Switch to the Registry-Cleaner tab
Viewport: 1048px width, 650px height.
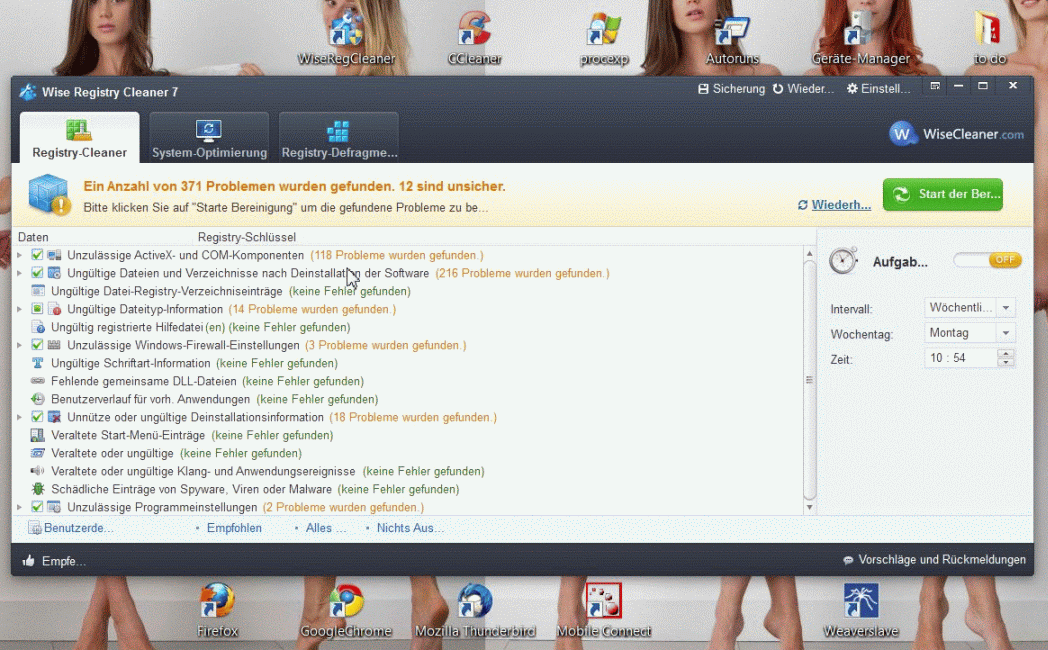80,138
